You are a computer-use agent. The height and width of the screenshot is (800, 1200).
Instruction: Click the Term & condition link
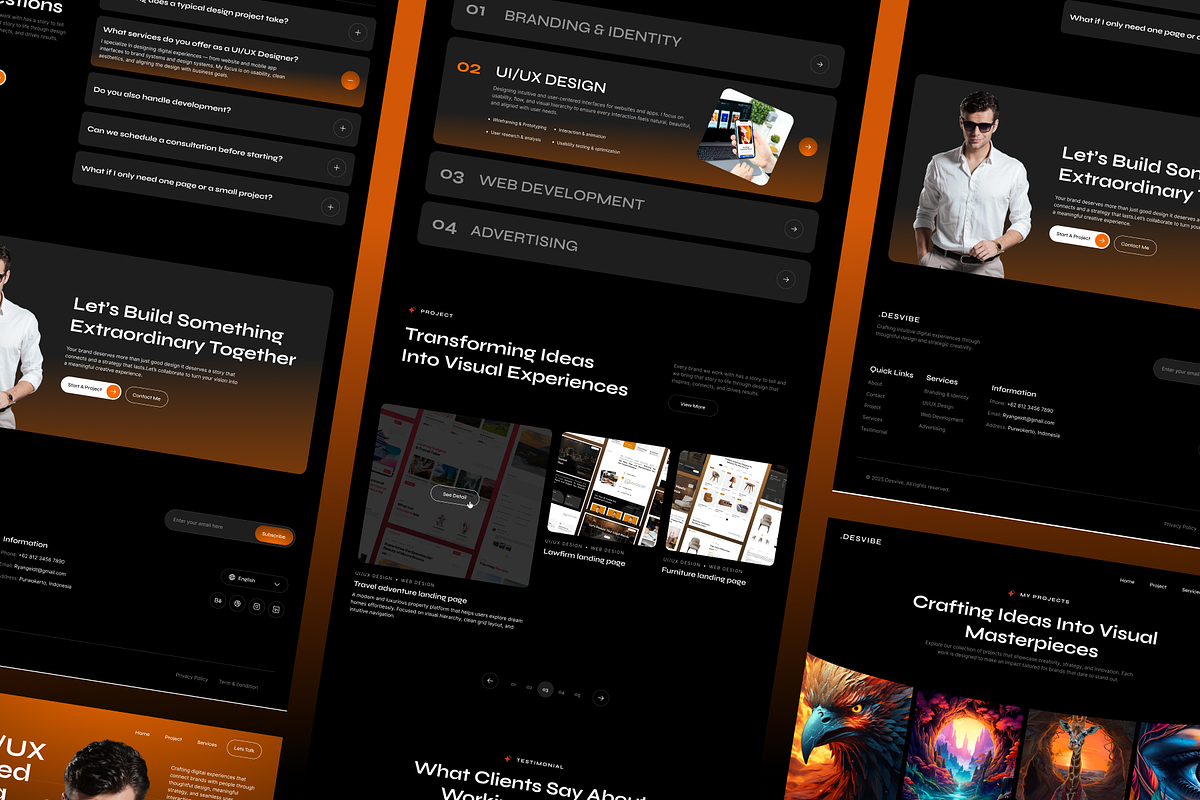(238, 684)
